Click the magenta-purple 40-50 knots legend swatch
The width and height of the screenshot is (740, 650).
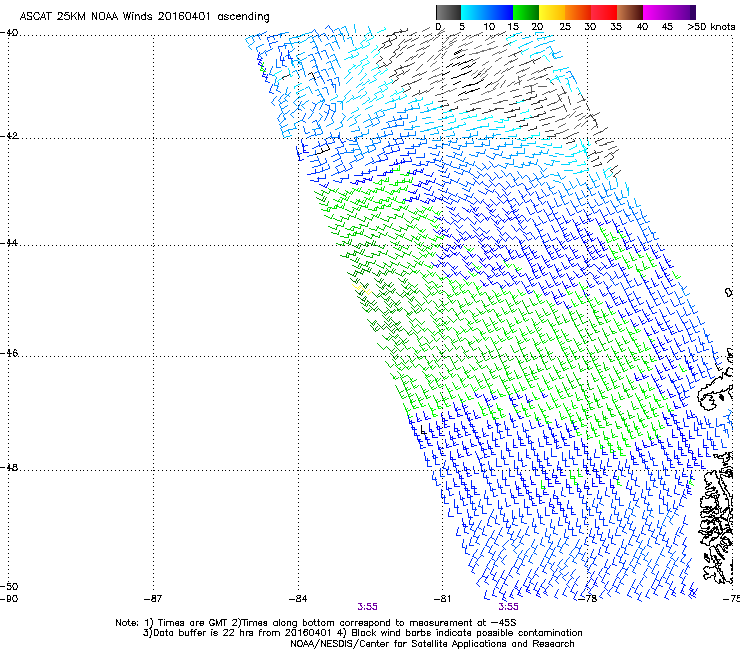click(669, 12)
